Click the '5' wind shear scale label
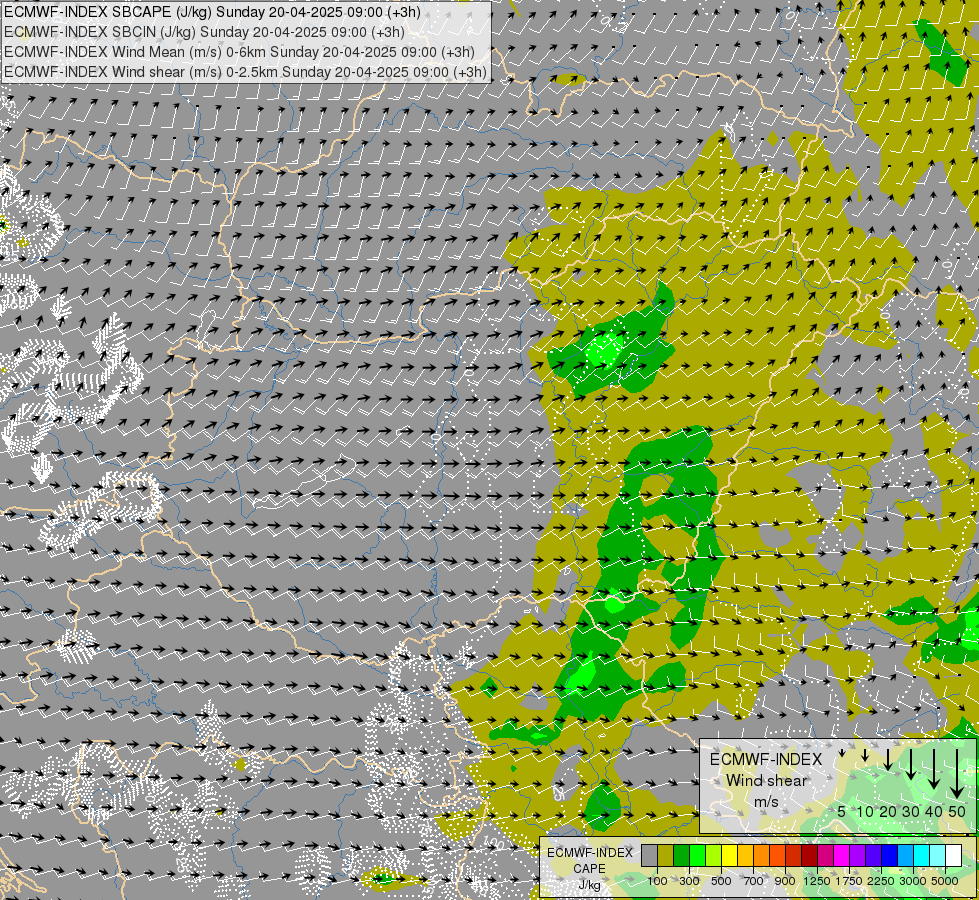The image size is (979, 900). coord(842,811)
